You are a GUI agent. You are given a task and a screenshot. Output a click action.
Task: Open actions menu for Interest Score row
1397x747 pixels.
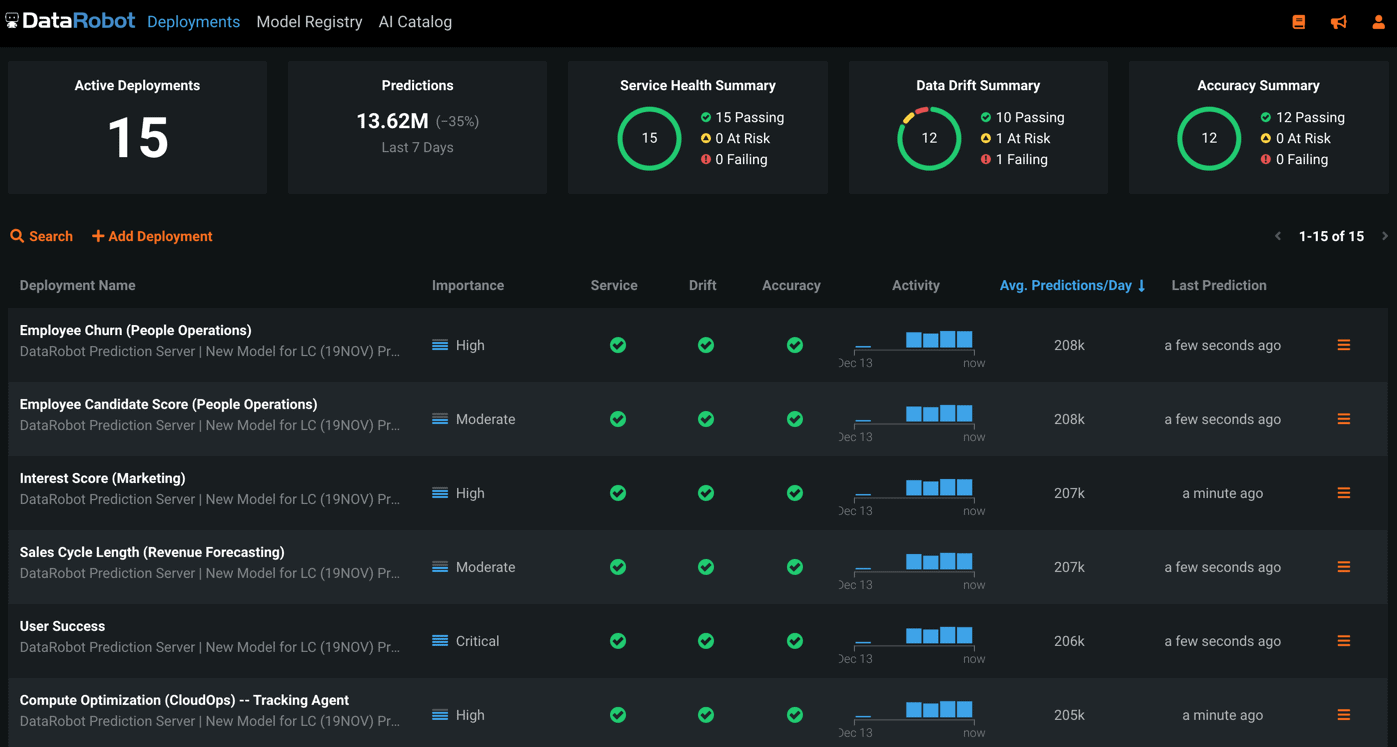(1344, 493)
